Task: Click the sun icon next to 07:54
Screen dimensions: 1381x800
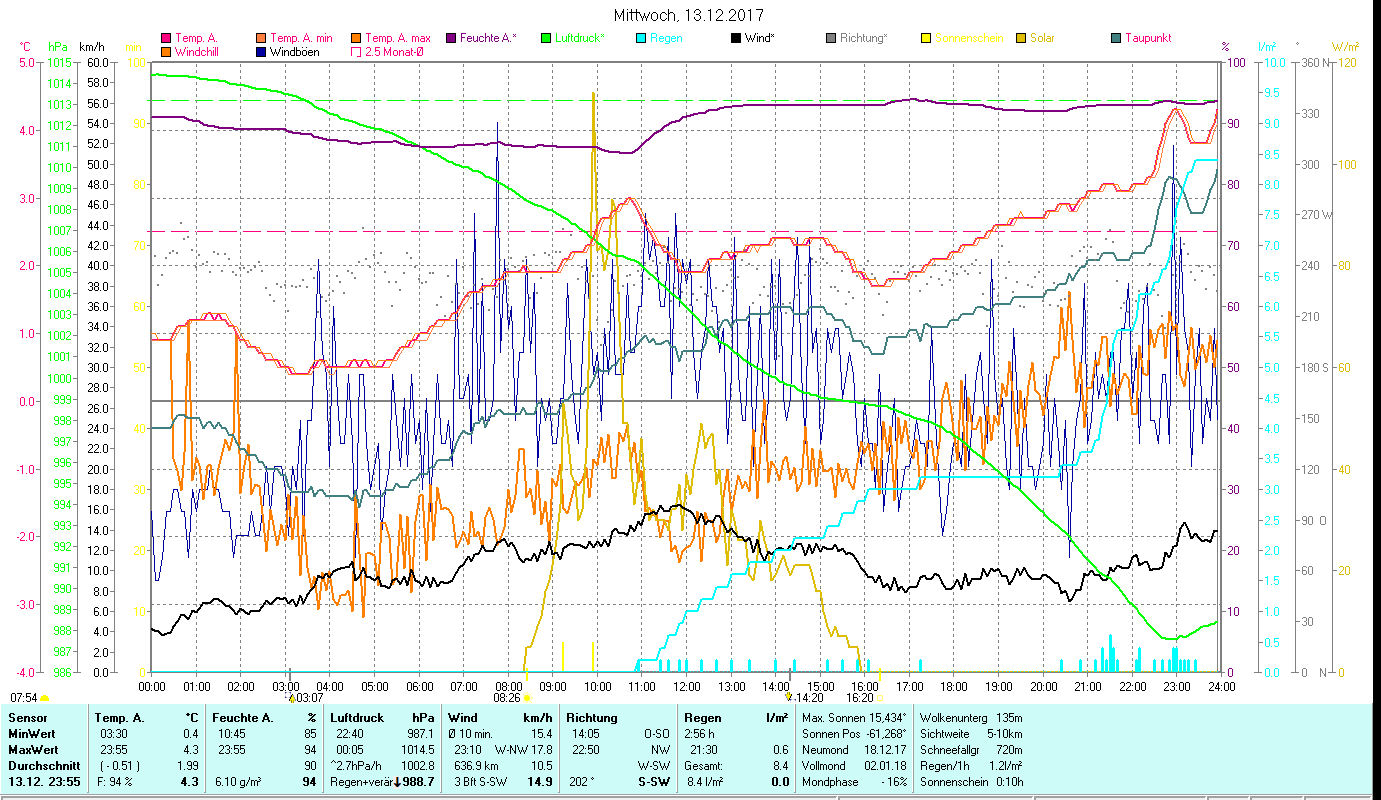Action: point(44,698)
